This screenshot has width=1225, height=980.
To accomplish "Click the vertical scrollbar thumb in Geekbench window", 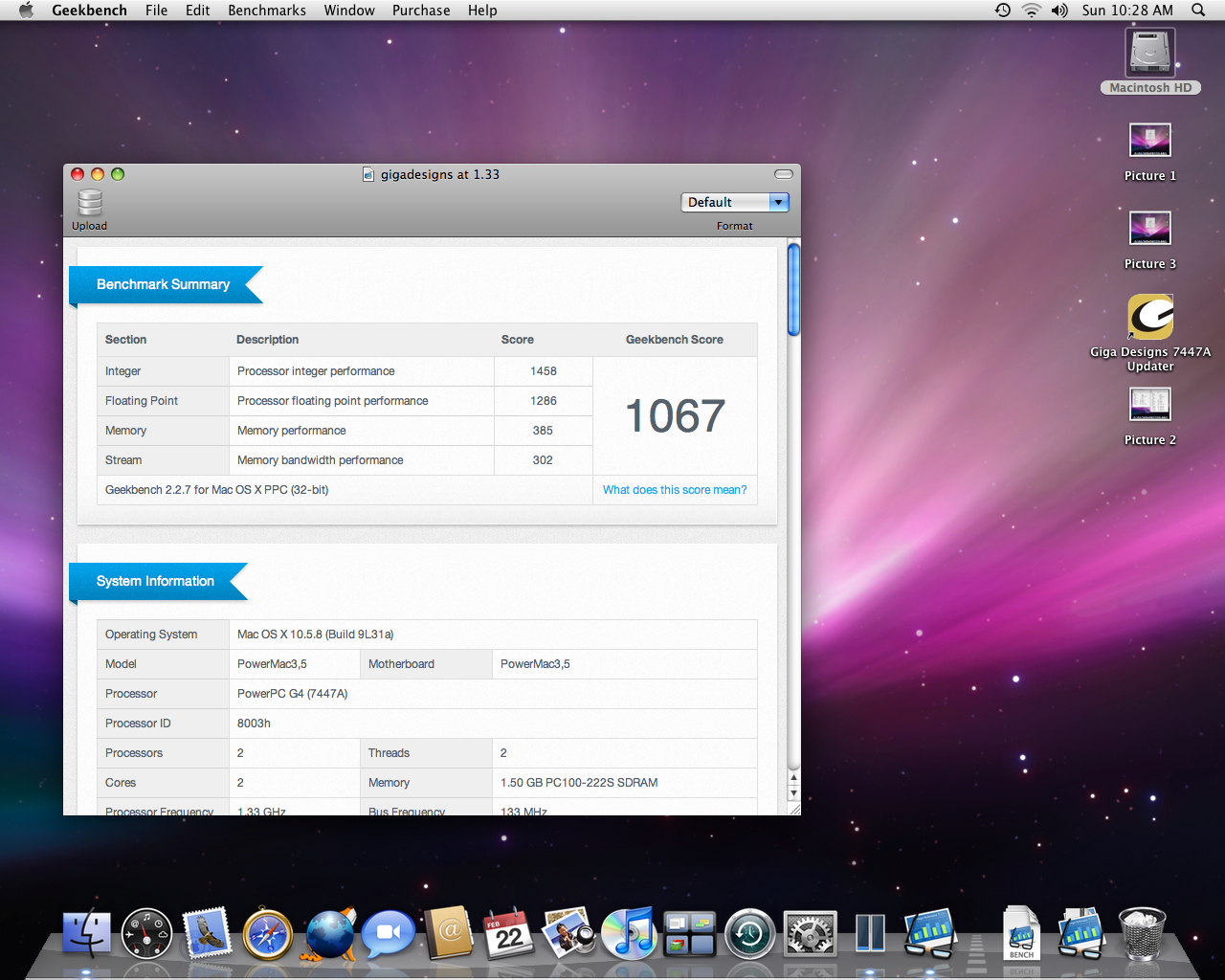I will pos(793,290).
